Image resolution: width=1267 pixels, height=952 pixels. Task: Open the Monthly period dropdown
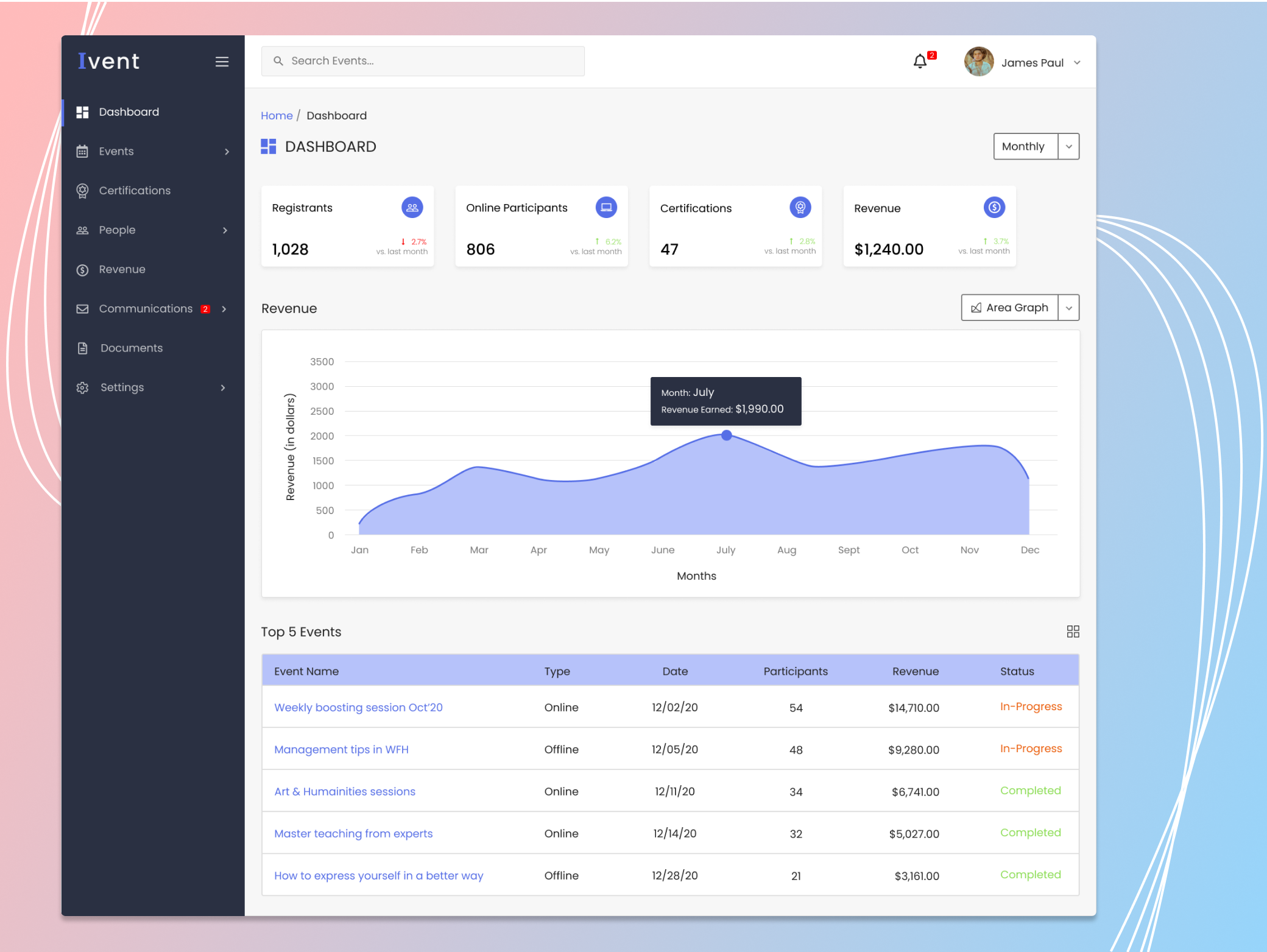pos(1036,146)
